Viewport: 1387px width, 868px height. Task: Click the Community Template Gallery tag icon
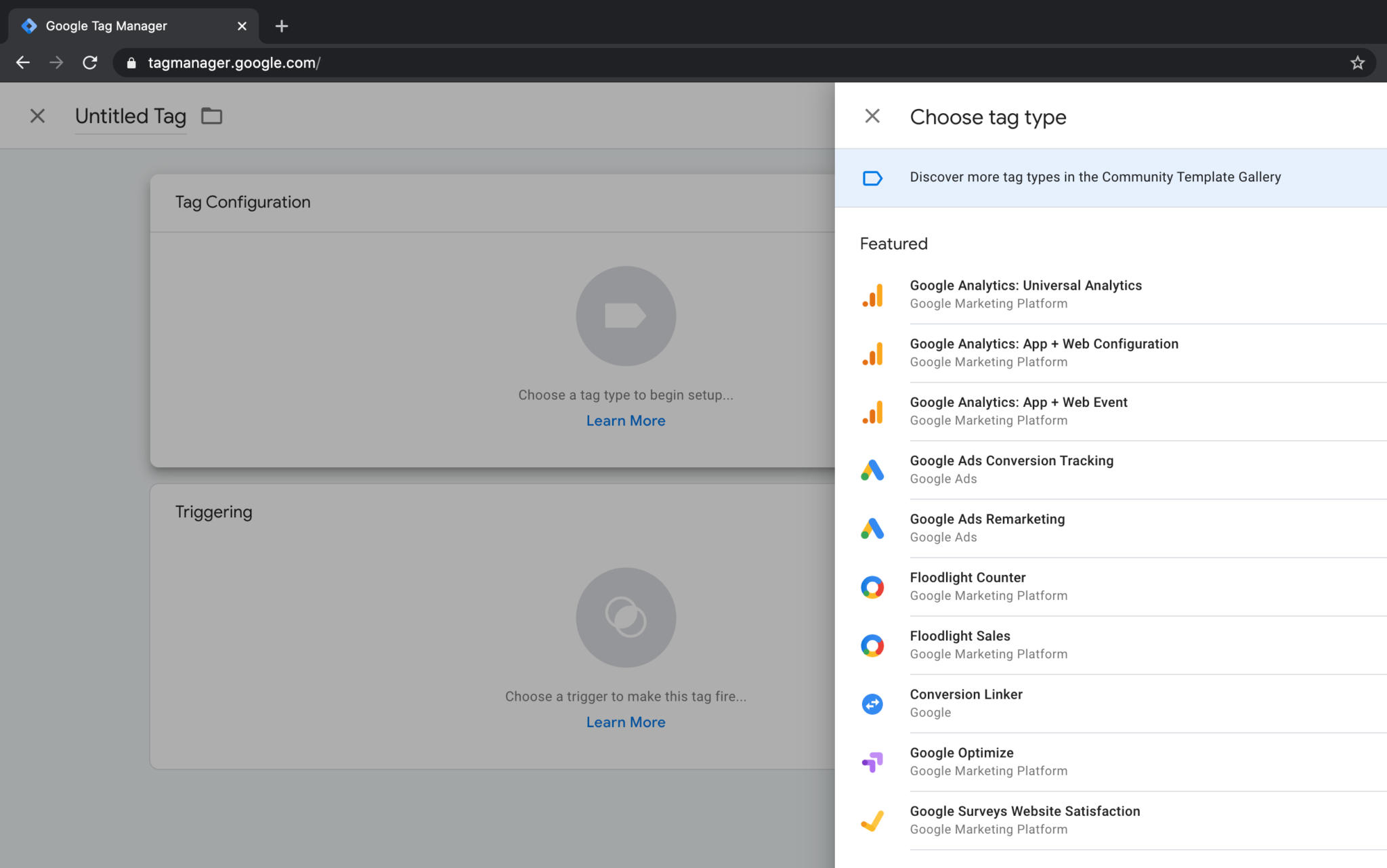click(x=872, y=177)
